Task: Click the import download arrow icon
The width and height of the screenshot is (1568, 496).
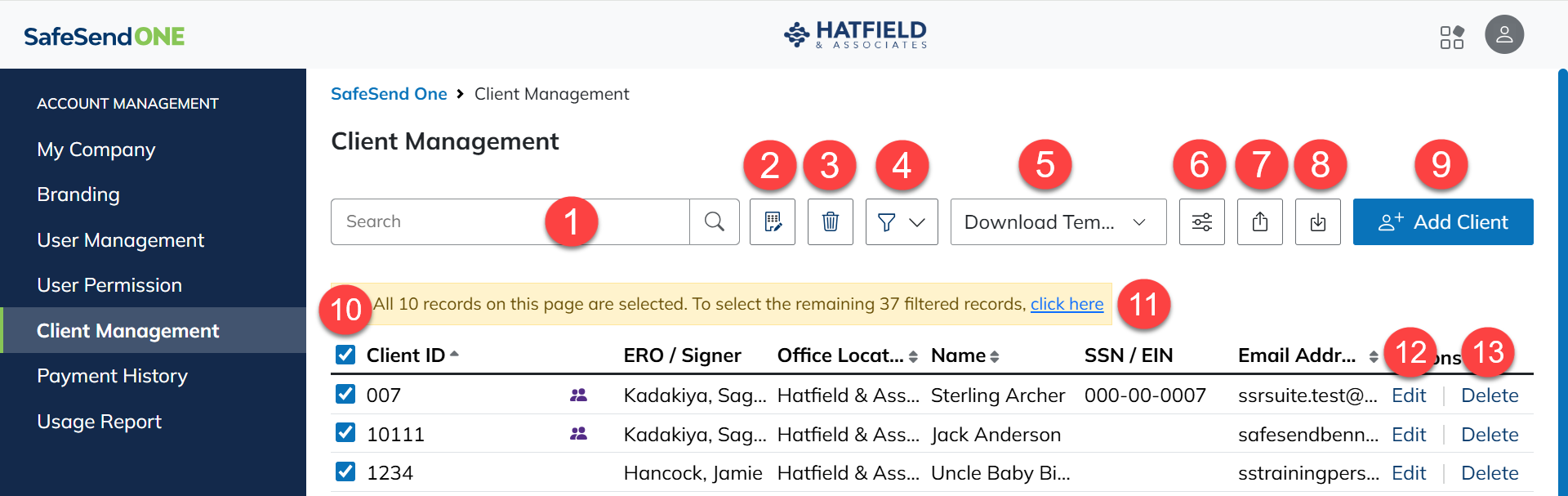Action: [1317, 221]
